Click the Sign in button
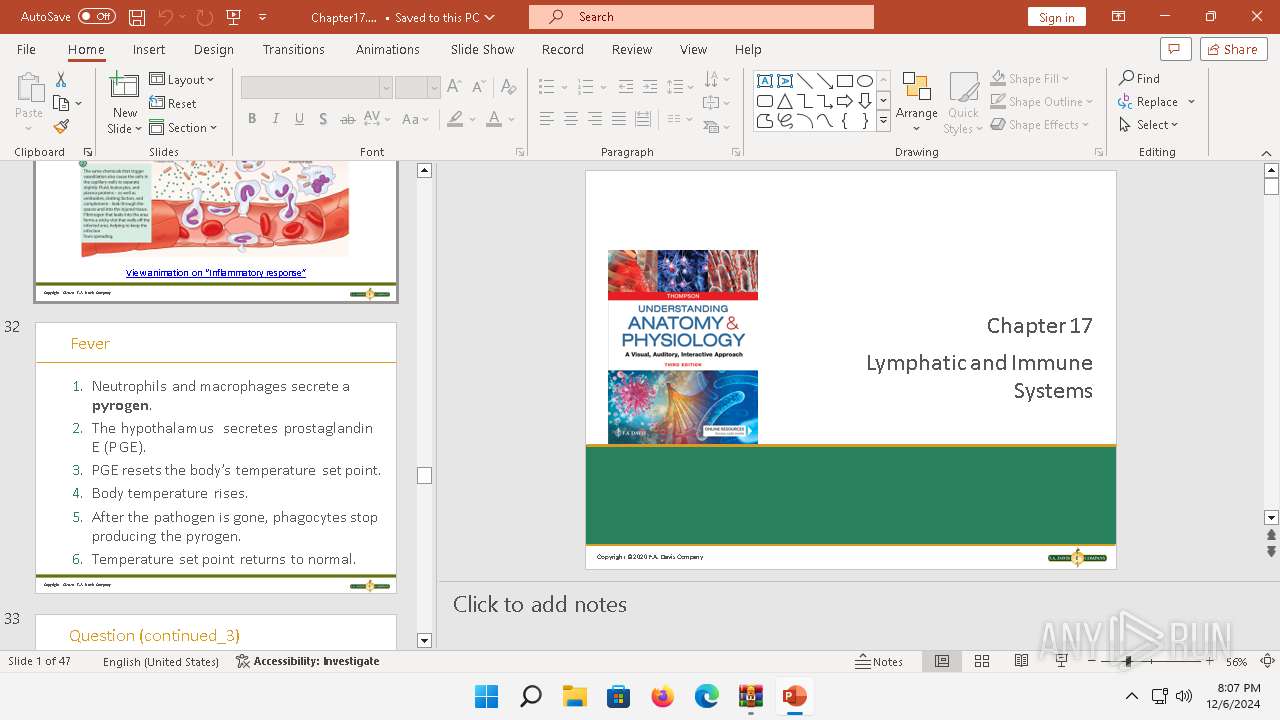 point(1056,17)
